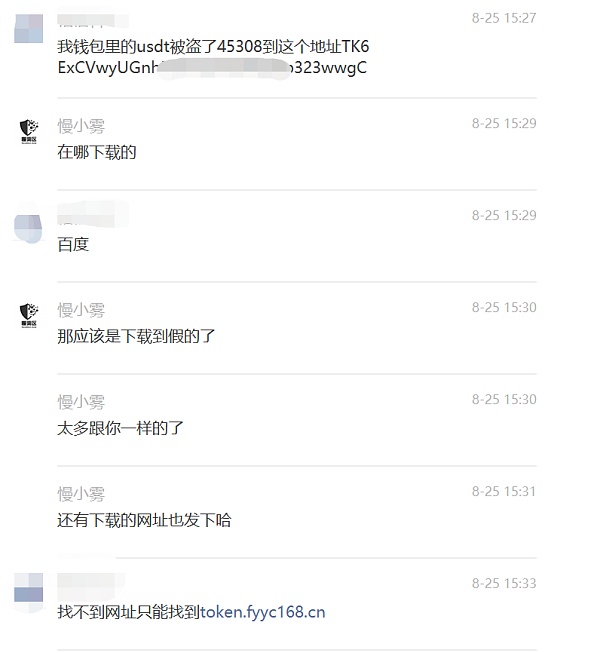
Task: Click the 8-25 15:31 timestamp
Action: coord(504,491)
